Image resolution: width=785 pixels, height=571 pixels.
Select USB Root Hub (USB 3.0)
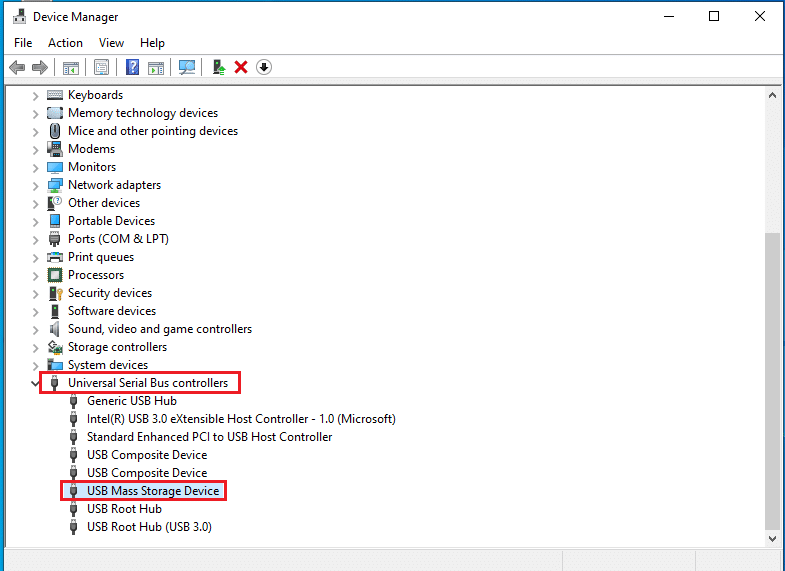point(149,527)
